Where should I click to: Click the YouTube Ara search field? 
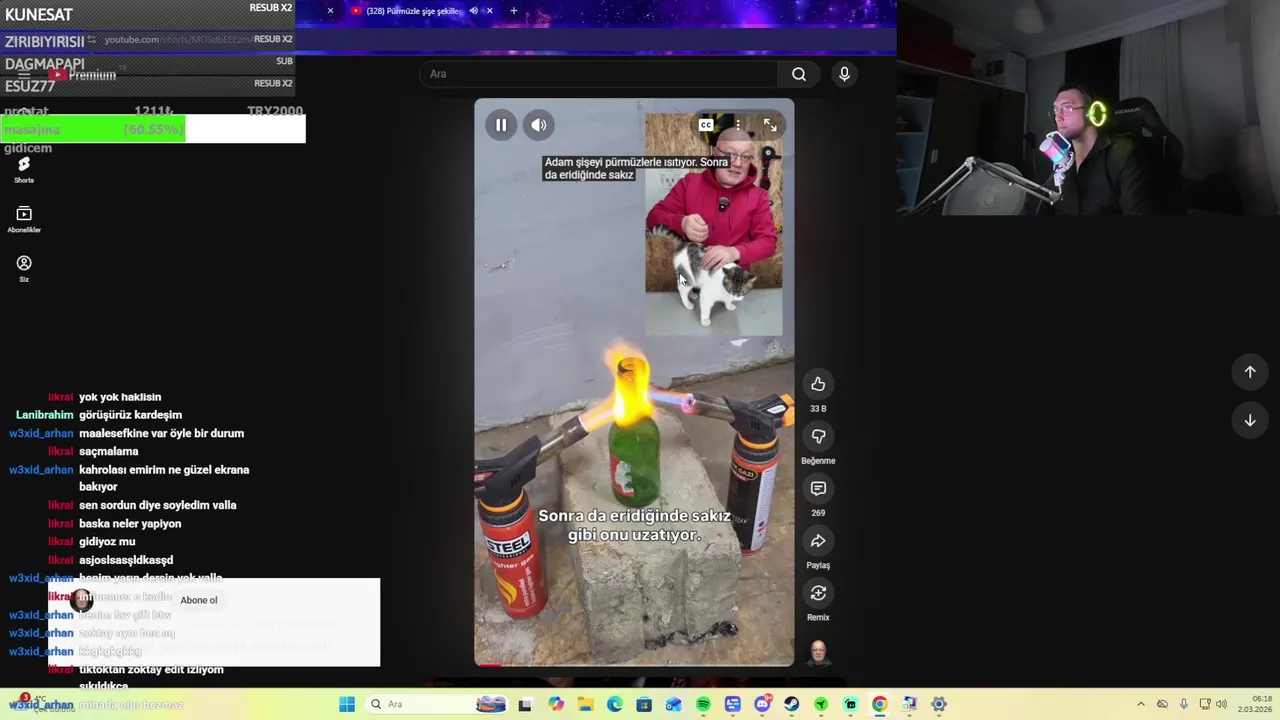(598, 74)
